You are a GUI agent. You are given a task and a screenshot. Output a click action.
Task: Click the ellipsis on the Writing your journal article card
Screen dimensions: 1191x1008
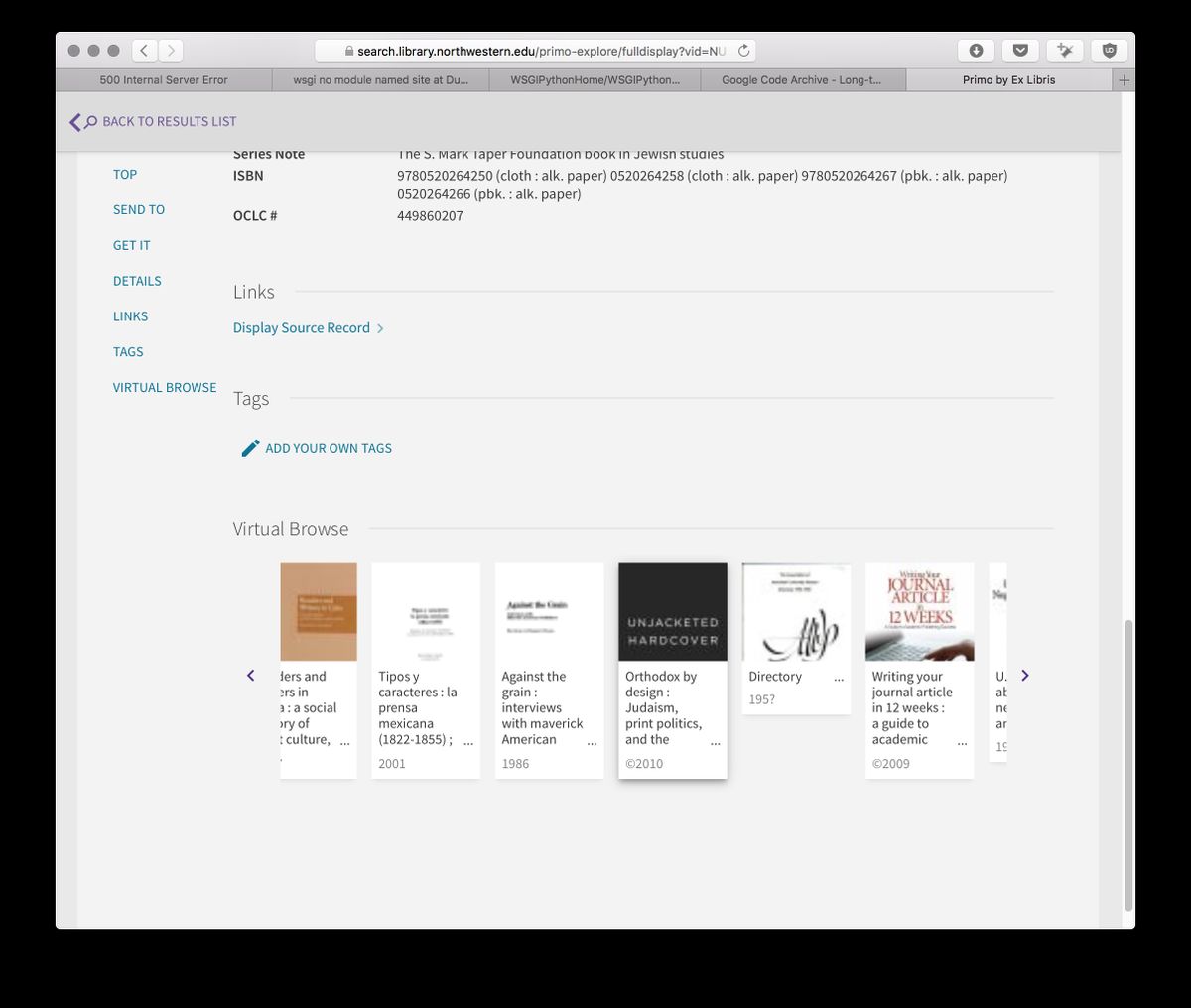click(962, 743)
